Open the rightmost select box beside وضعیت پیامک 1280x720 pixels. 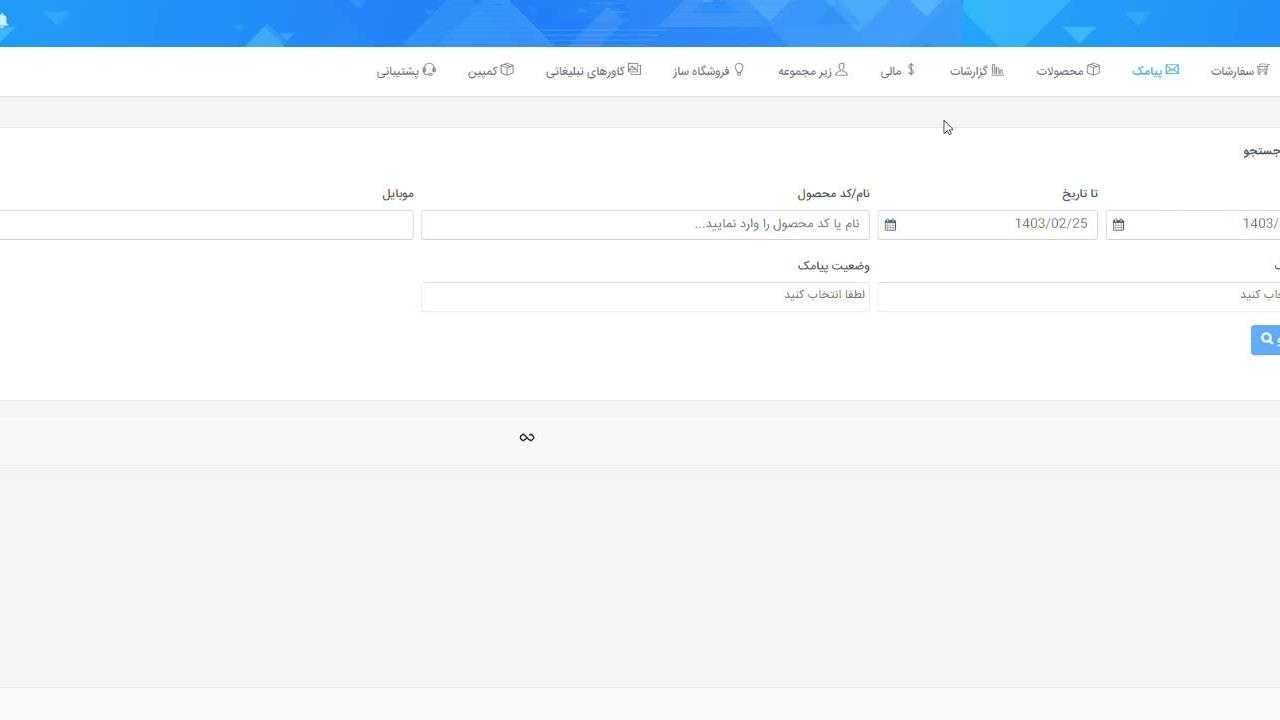[1078, 296]
